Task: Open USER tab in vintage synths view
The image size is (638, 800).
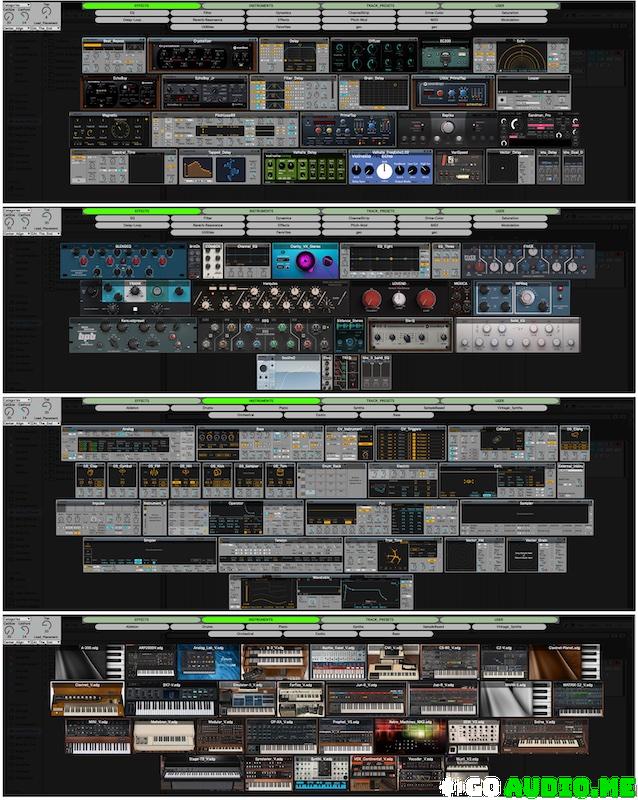Action: (500, 619)
